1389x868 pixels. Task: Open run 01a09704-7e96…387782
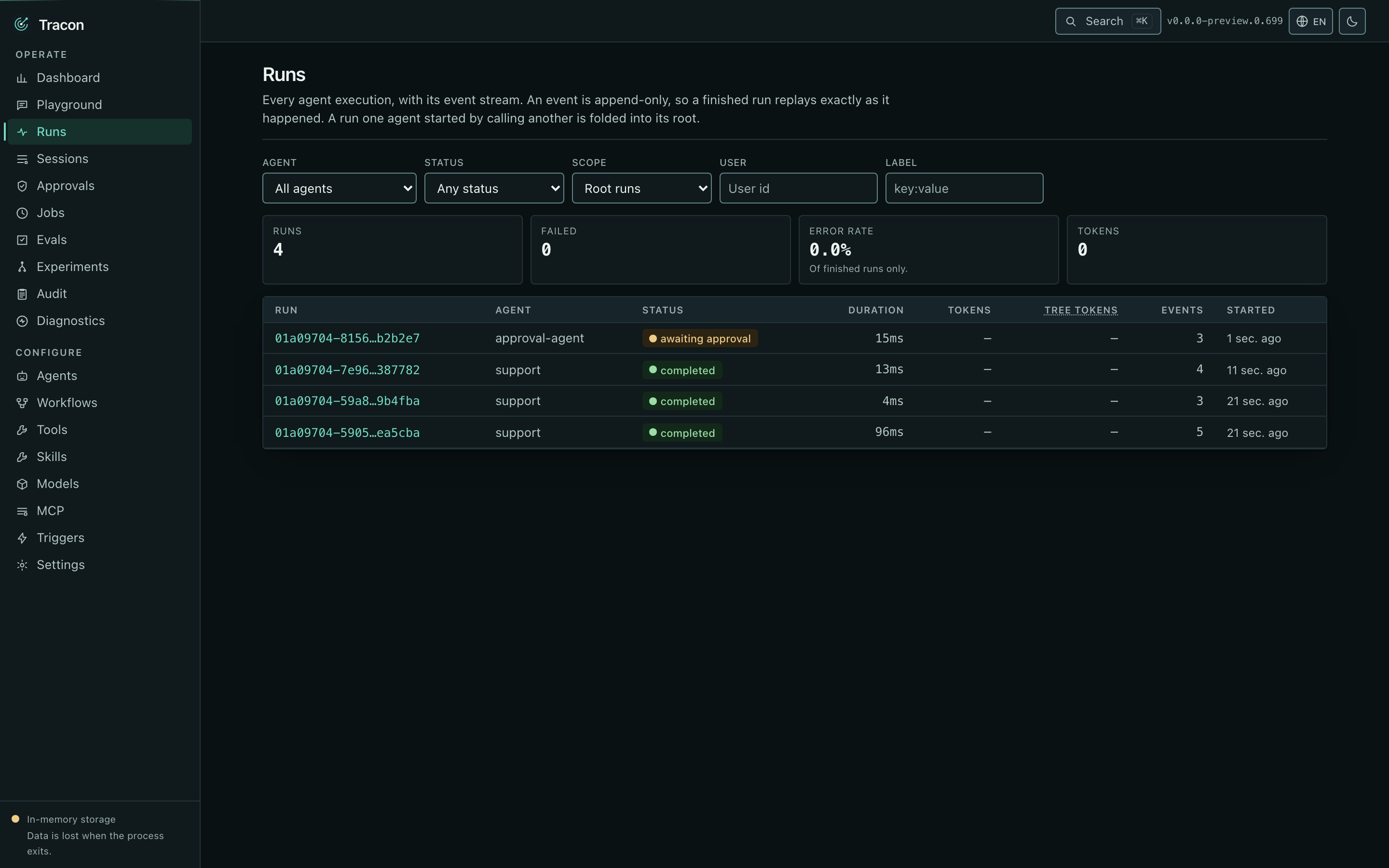pyautogui.click(x=347, y=370)
